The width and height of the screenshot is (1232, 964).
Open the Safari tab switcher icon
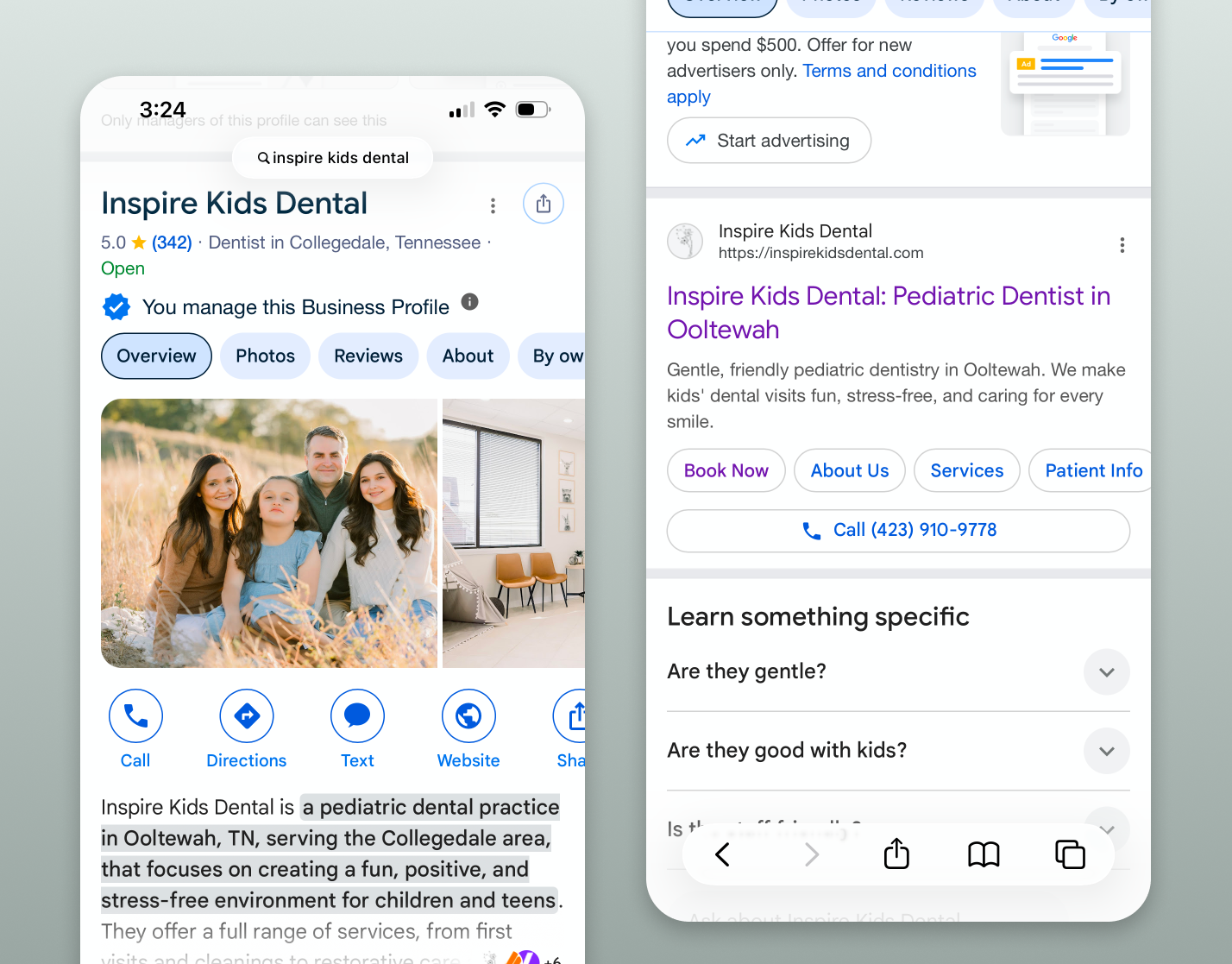(x=1070, y=854)
